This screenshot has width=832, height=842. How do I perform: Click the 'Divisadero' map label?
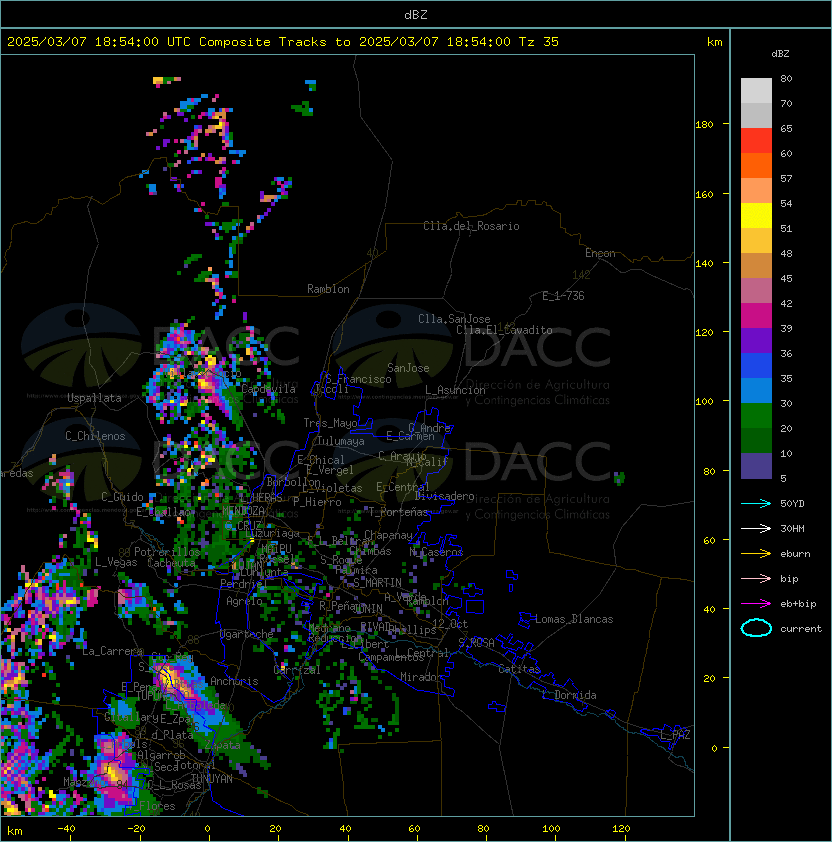pos(445,496)
